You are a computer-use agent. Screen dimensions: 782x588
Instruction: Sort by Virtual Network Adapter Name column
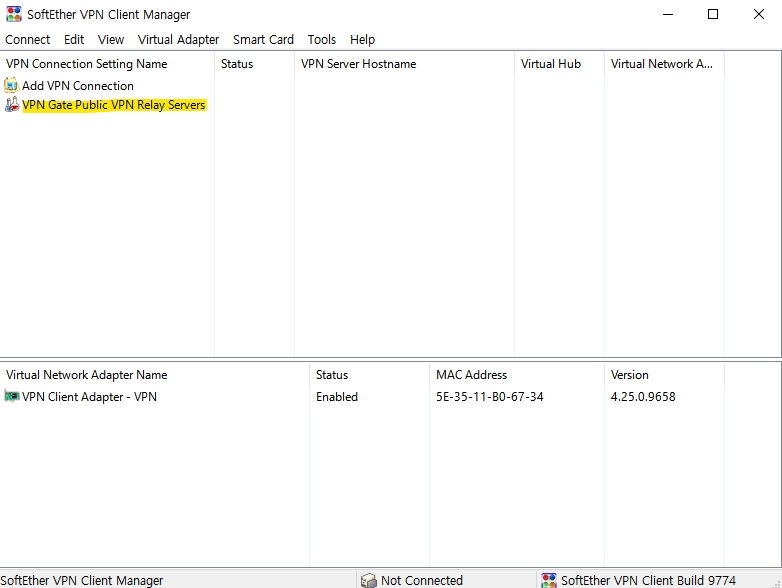tap(155, 375)
